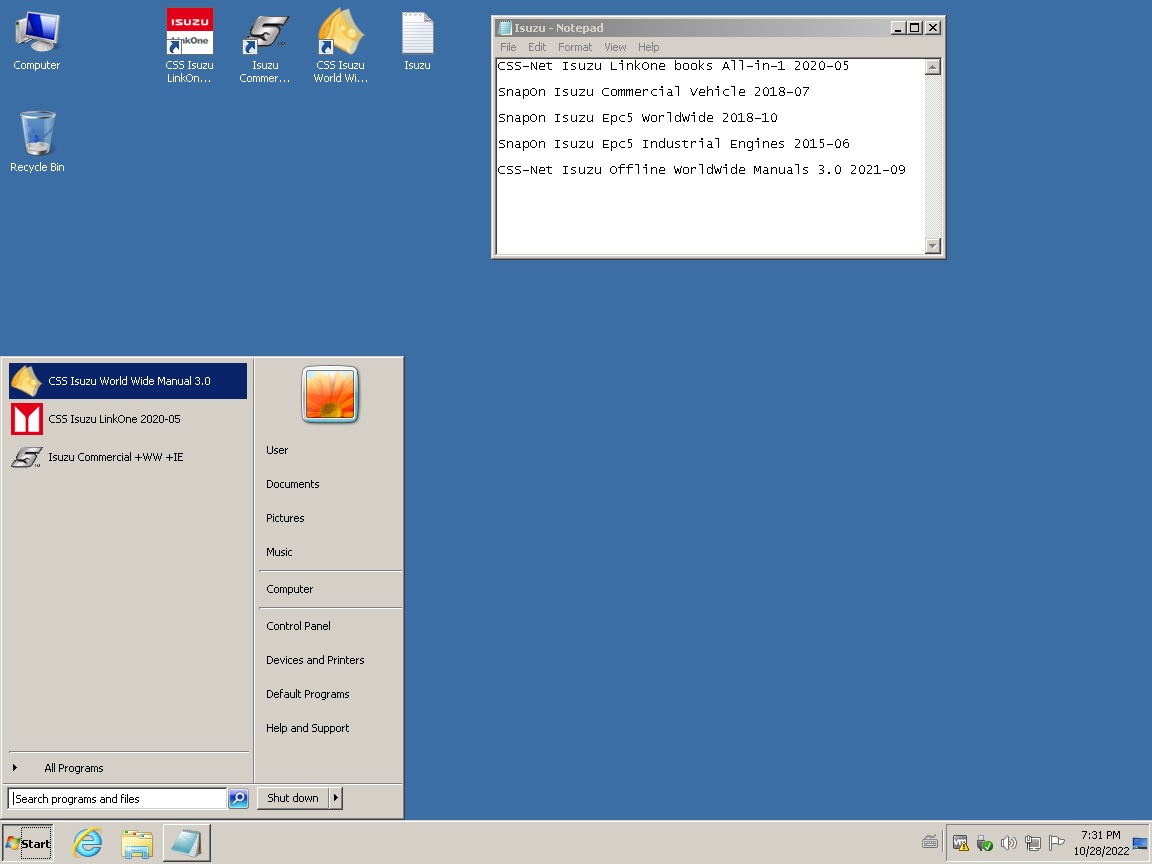
Task: Open Internet Explorer from taskbar
Action: pos(87,843)
